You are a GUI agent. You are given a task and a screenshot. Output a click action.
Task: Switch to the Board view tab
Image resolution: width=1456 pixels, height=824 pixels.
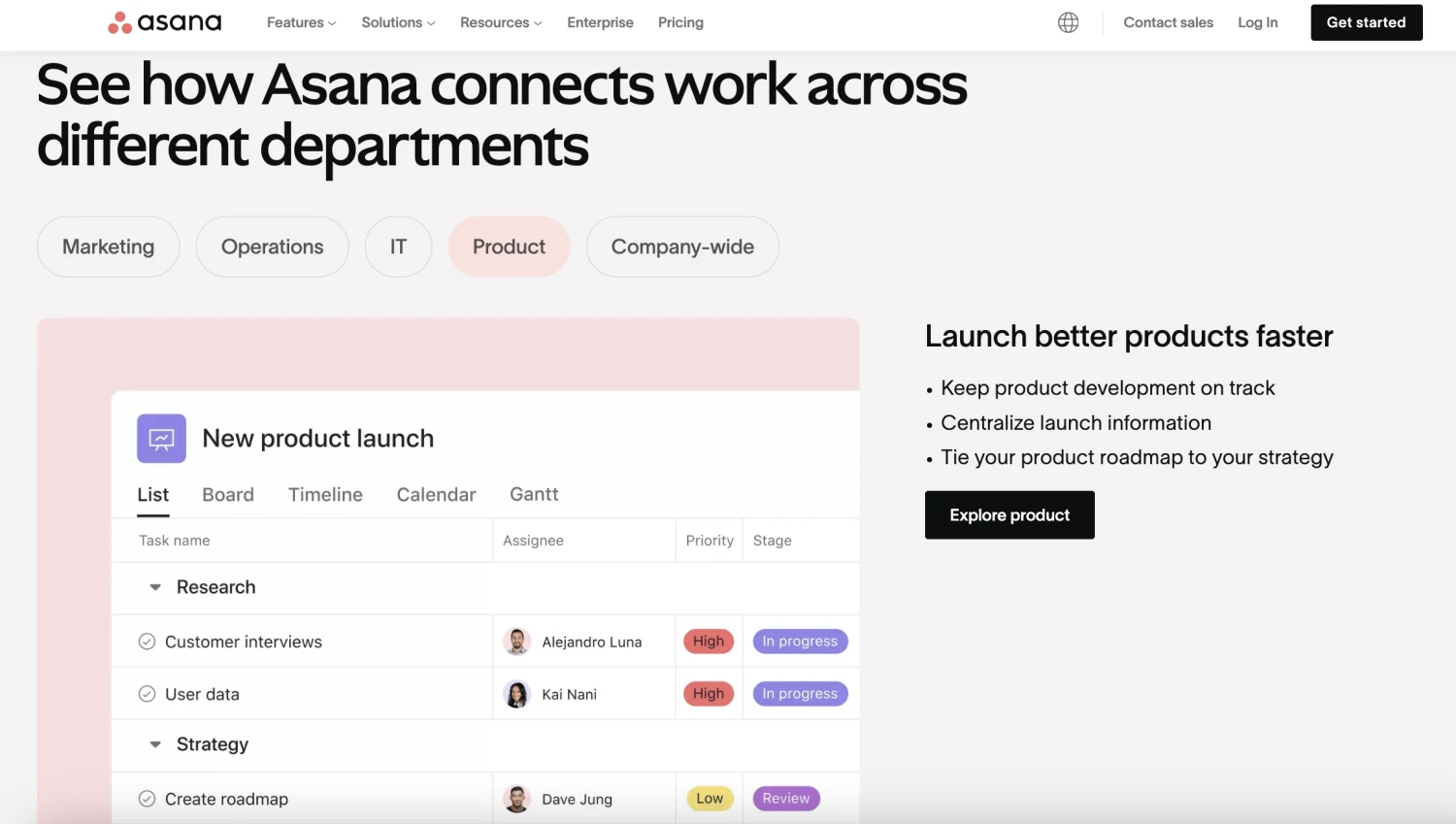click(x=228, y=495)
